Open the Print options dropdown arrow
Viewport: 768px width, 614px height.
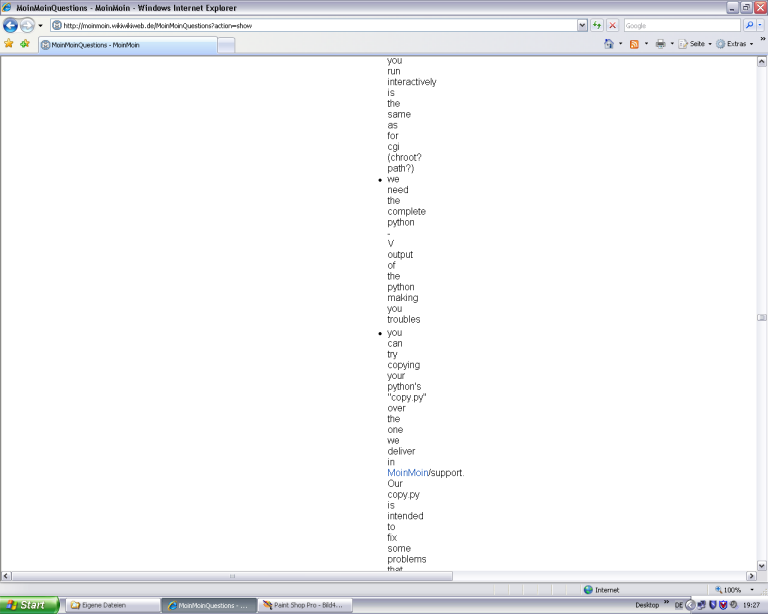pos(672,44)
